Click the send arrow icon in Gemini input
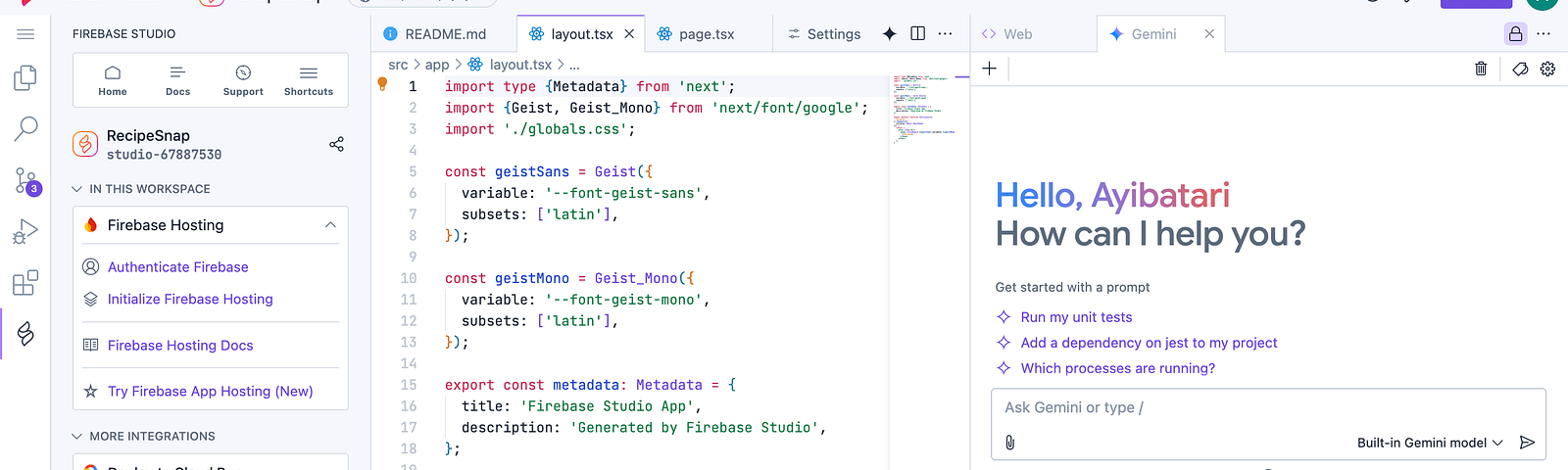 point(1527,443)
